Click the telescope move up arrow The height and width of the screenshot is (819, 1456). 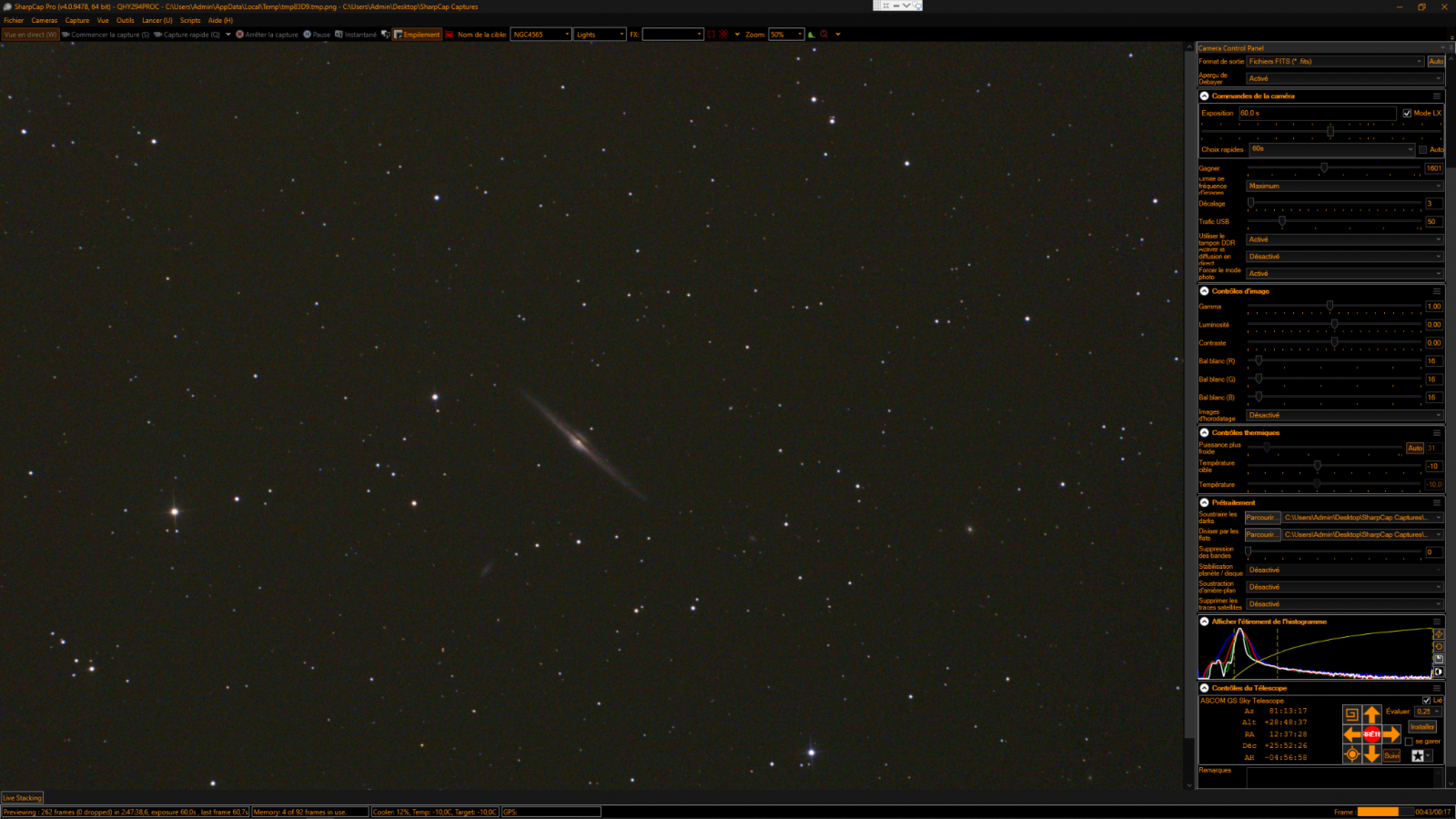(1371, 715)
